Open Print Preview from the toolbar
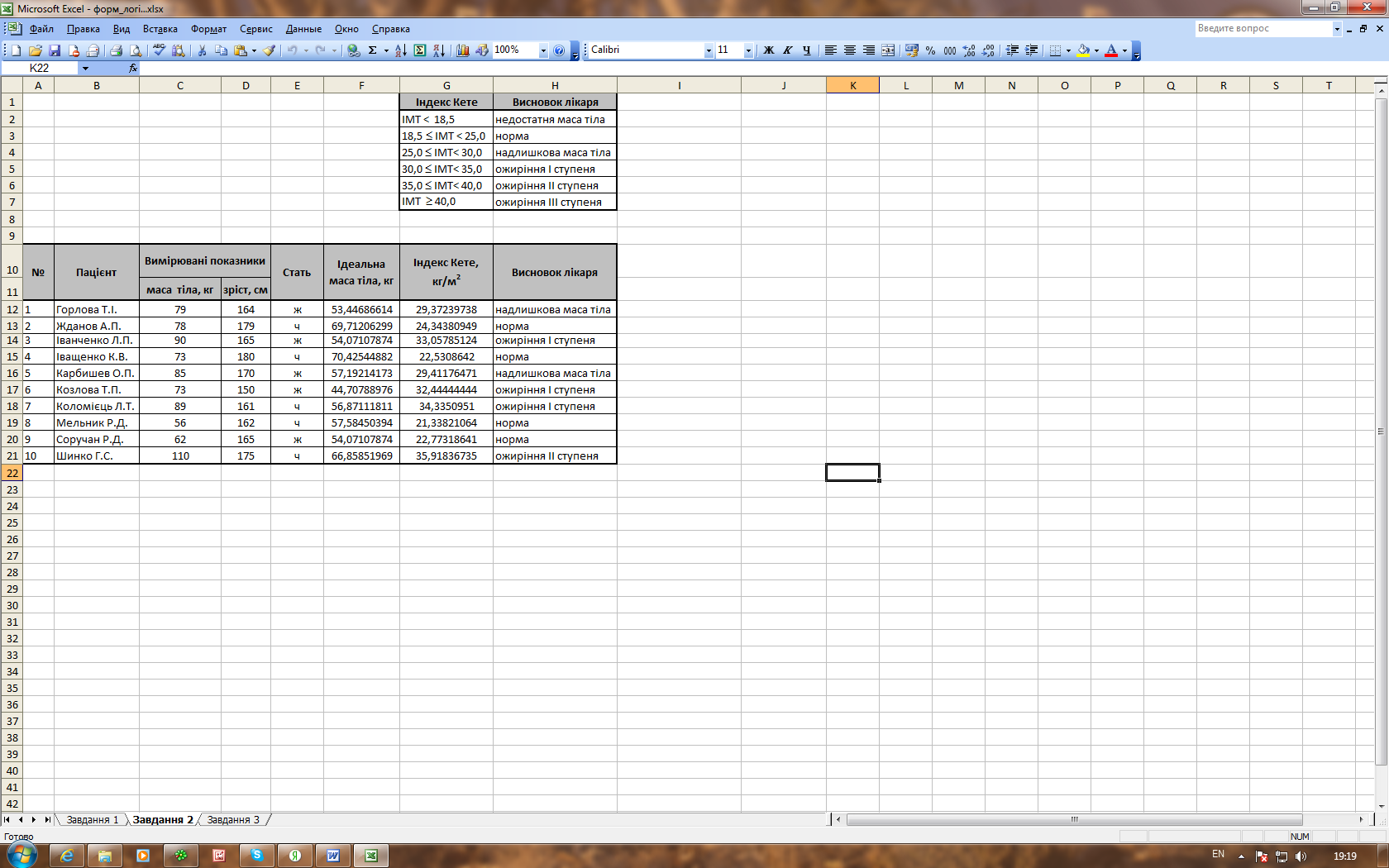The image size is (1389, 868). 136,50
